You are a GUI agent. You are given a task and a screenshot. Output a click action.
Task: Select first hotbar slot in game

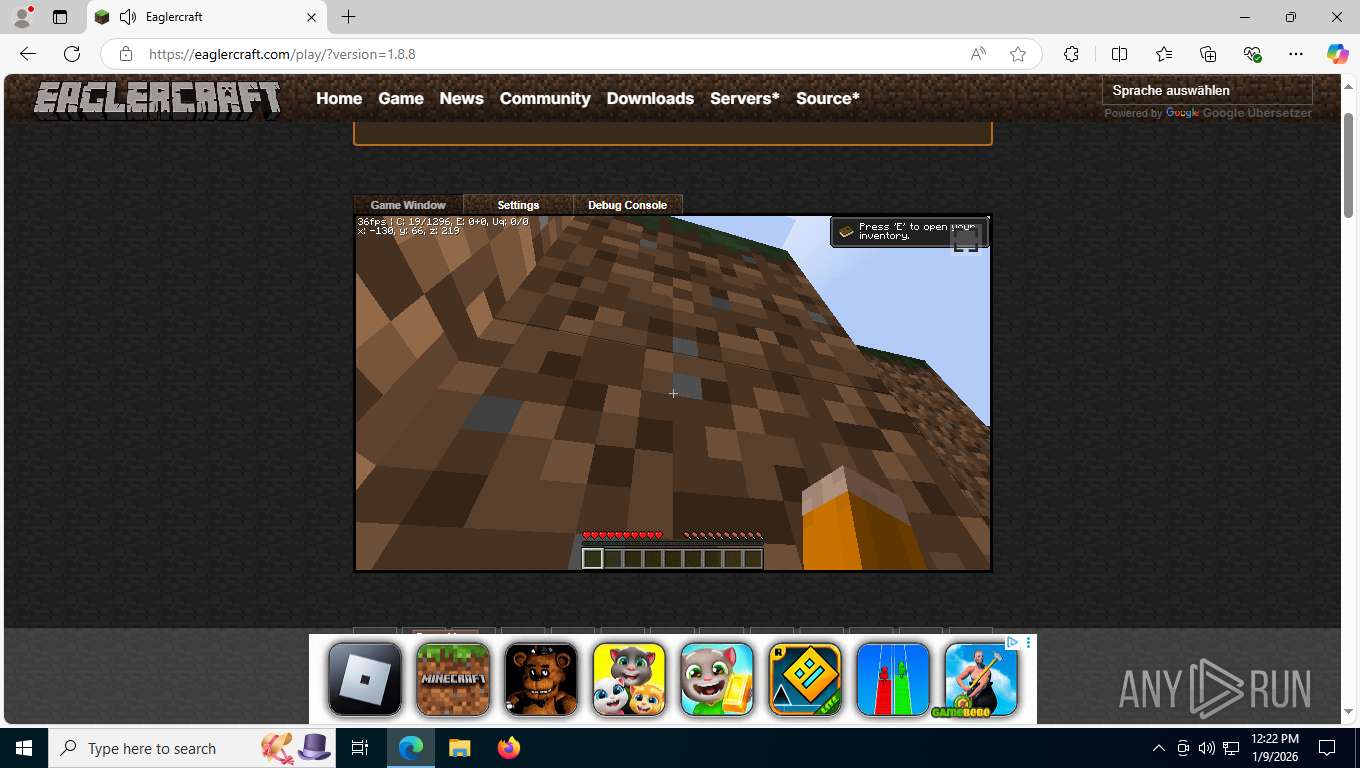pyautogui.click(x=593, y=558)
